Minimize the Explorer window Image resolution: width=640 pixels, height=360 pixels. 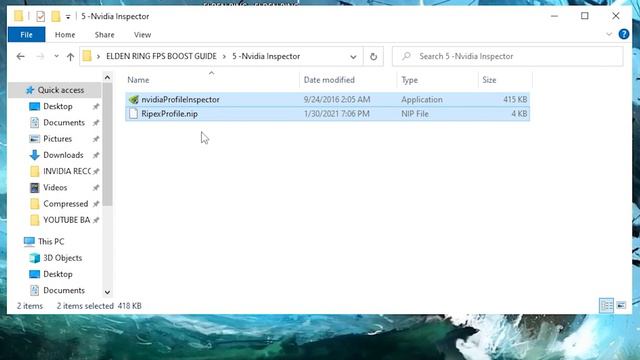coord(554,16)
